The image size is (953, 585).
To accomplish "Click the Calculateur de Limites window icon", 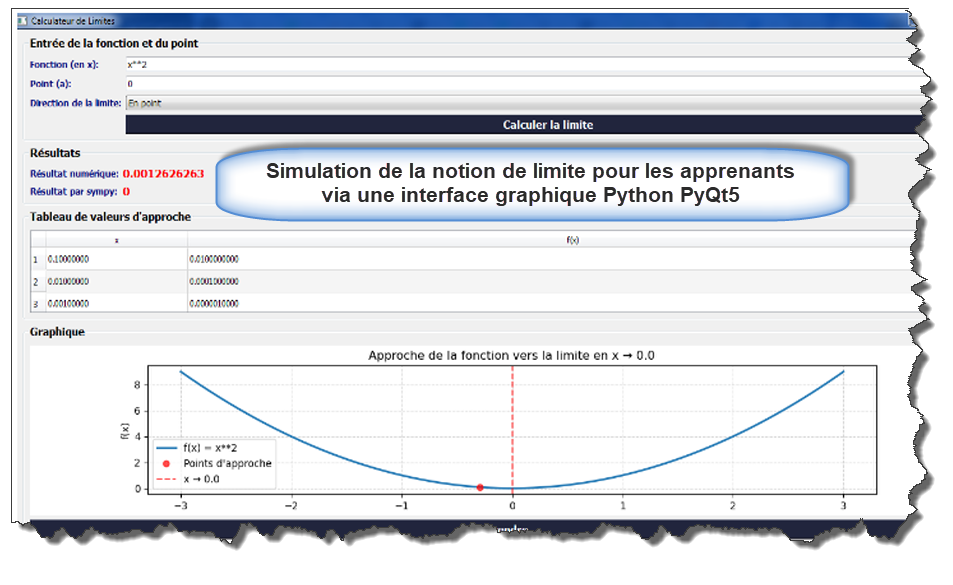I will point(24,21).
